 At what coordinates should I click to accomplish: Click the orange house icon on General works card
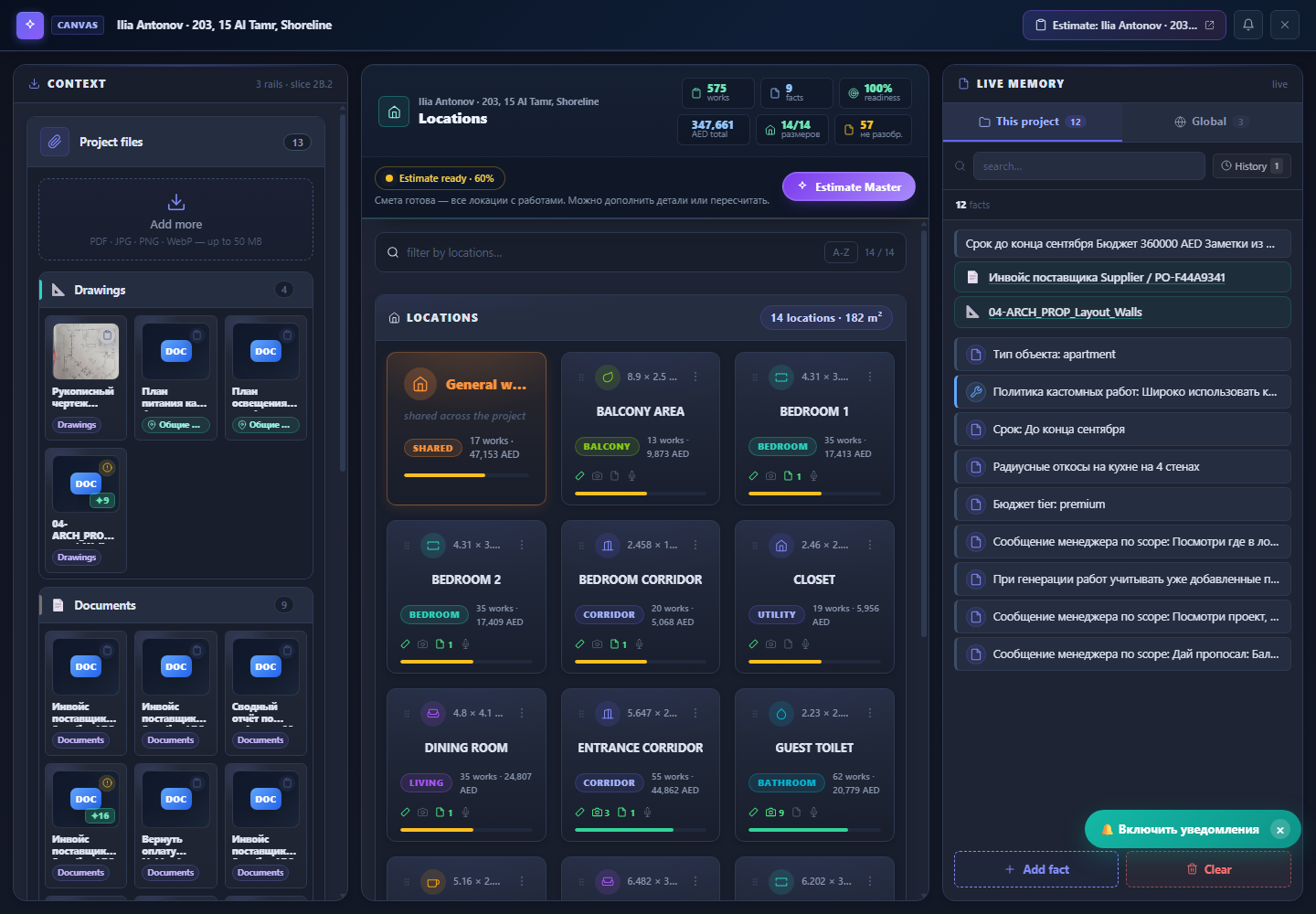(x=420, y=385)
